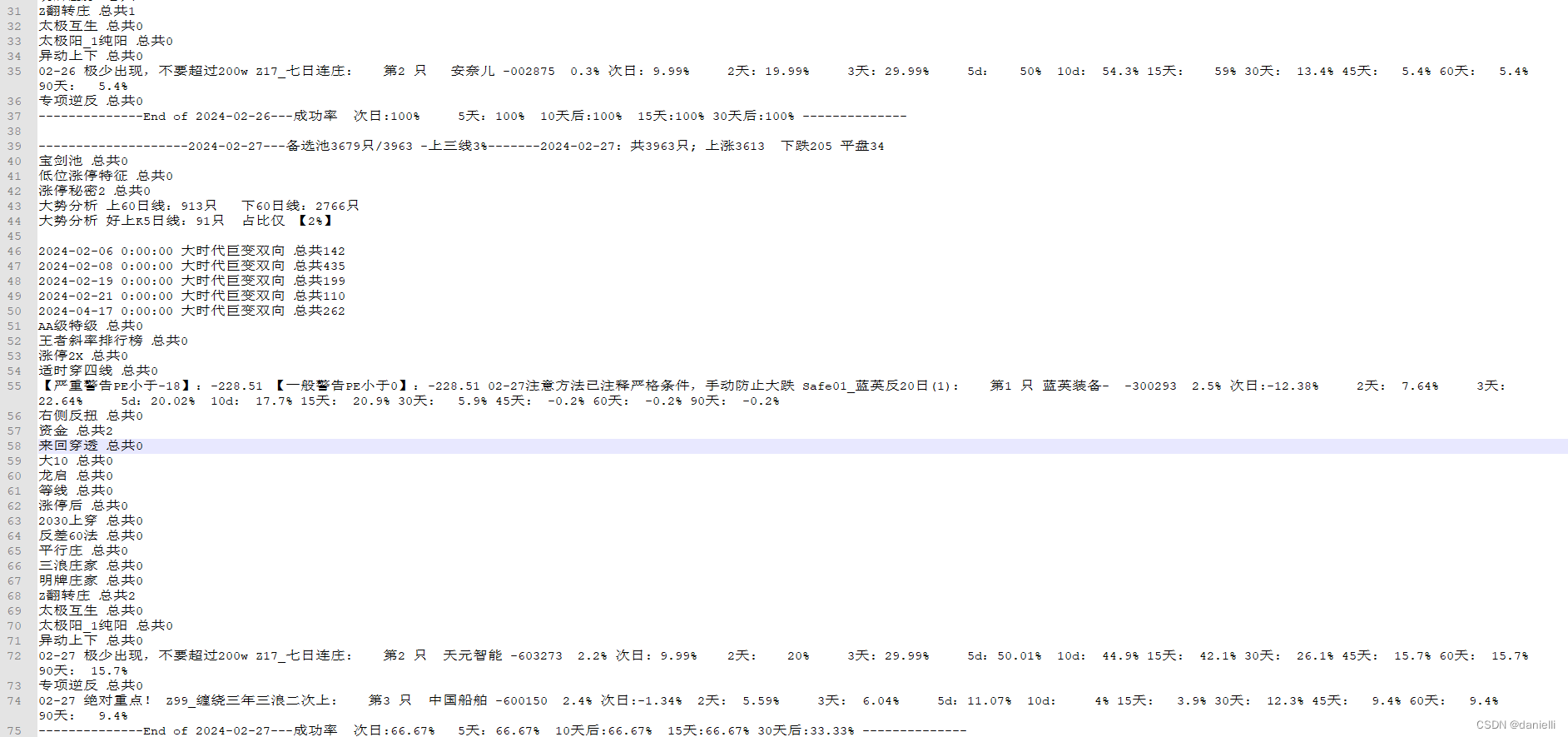
Task: Click the line '王者斜率排行榜 总共0'
Action: [x=113, y=341]
